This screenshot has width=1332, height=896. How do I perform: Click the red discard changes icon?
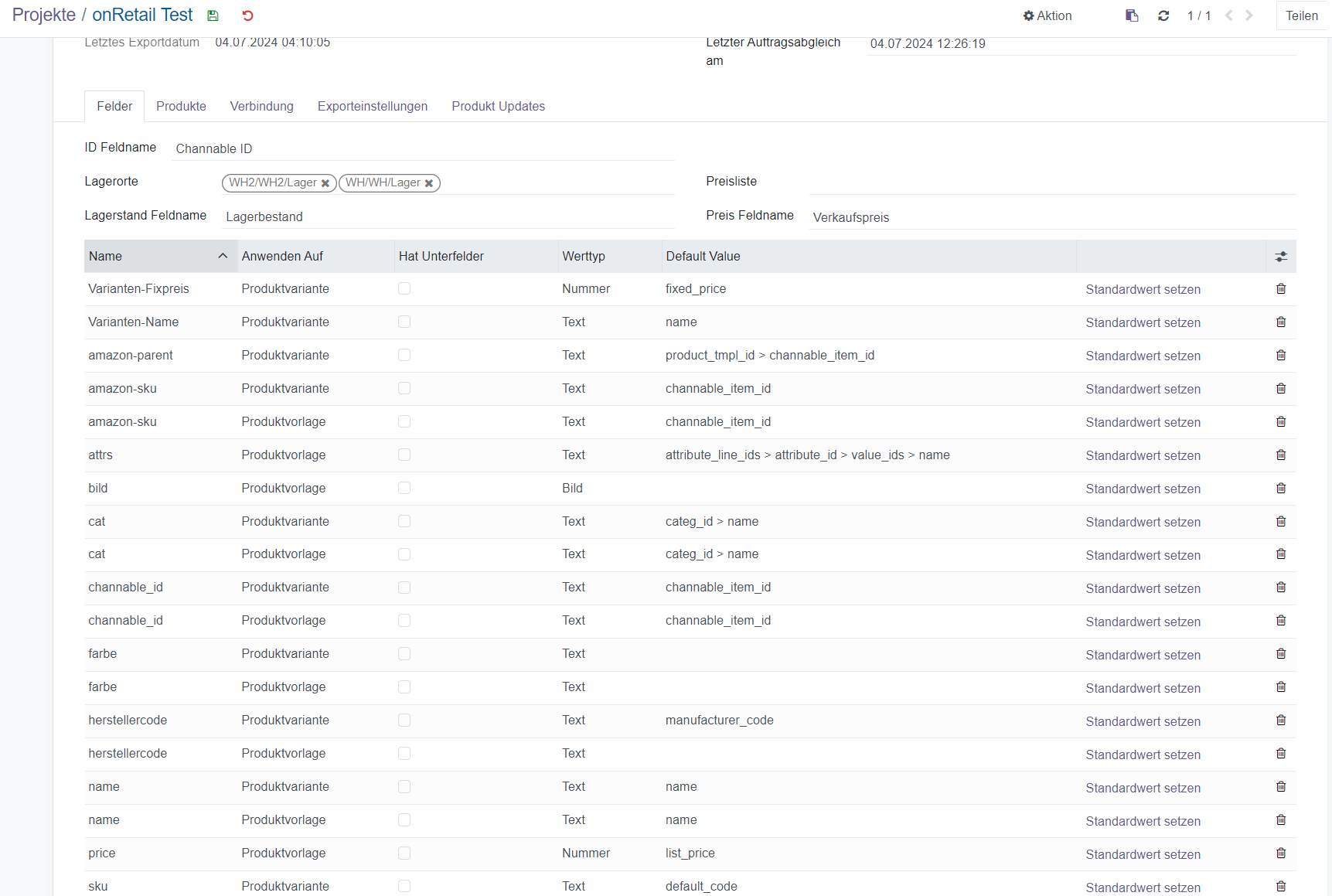tap(247, 15)
